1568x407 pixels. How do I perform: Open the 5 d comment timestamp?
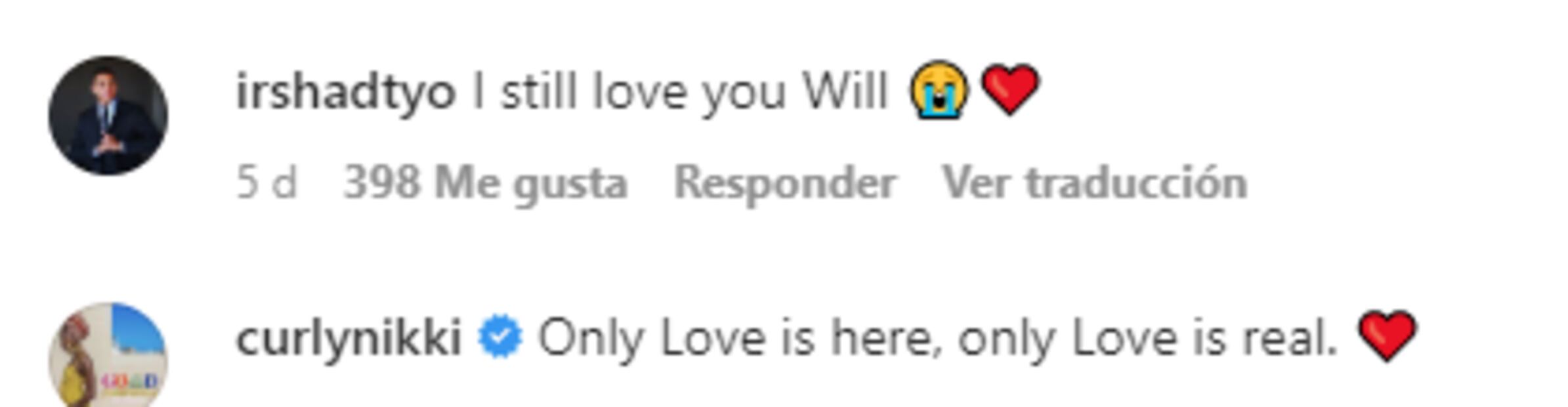pyautogui.click(x=266, y=182)
